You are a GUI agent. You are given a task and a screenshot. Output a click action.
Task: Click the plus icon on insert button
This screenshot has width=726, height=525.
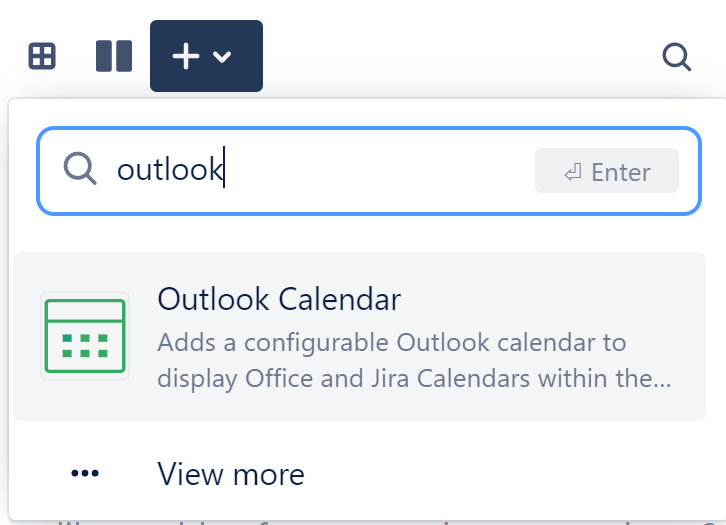(186, 56)
